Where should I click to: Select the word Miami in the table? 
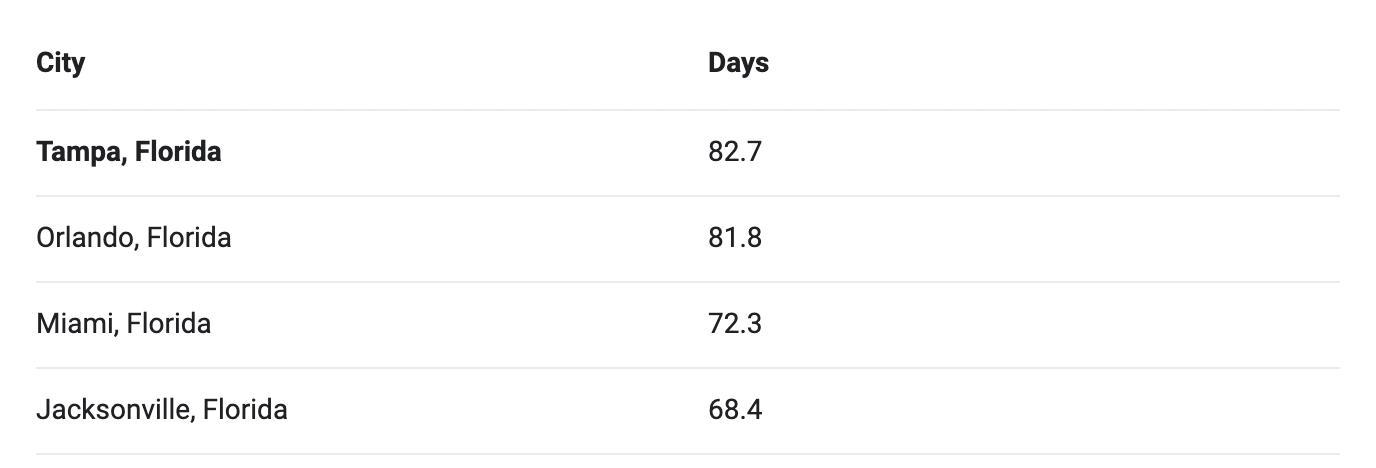77,324
